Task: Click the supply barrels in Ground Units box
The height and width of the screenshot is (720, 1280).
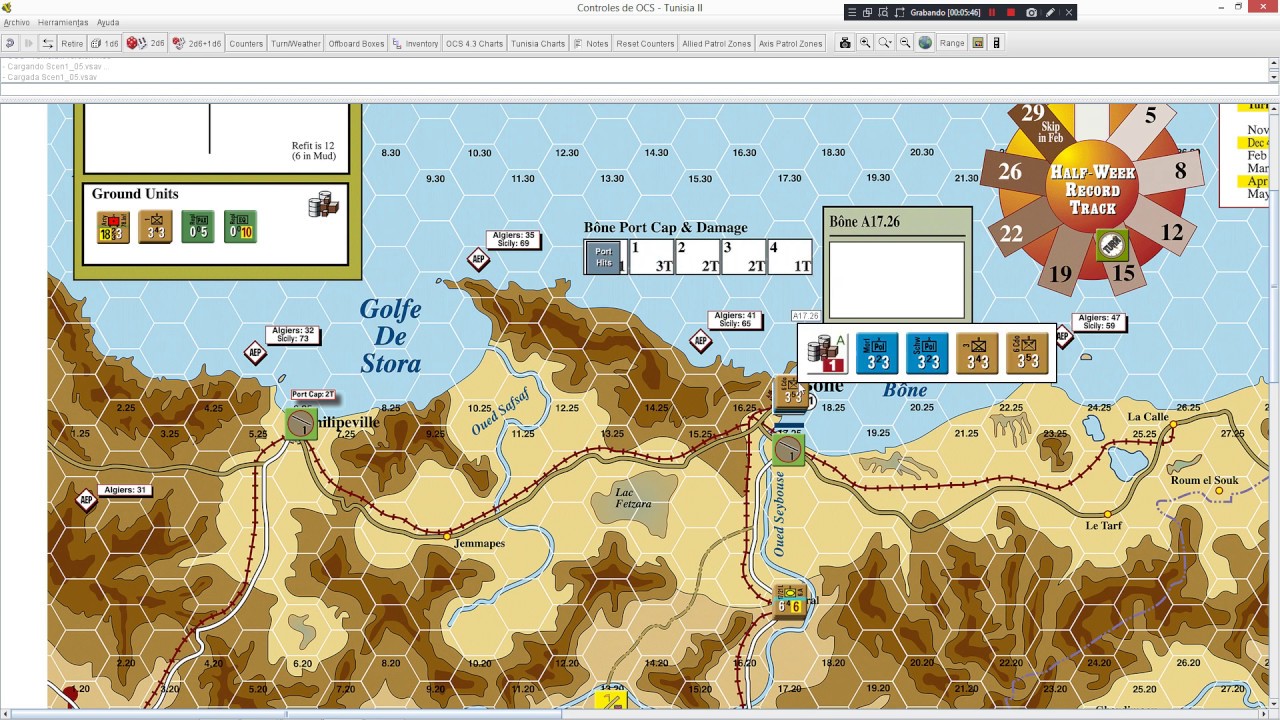Action: (323, 204)
